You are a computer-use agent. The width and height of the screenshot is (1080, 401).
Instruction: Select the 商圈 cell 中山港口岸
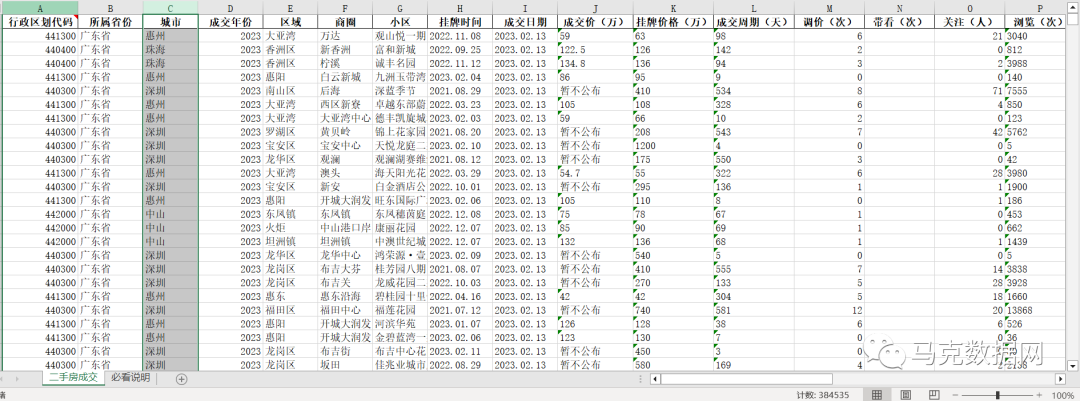pyautogui.click(x=345, y=227)
